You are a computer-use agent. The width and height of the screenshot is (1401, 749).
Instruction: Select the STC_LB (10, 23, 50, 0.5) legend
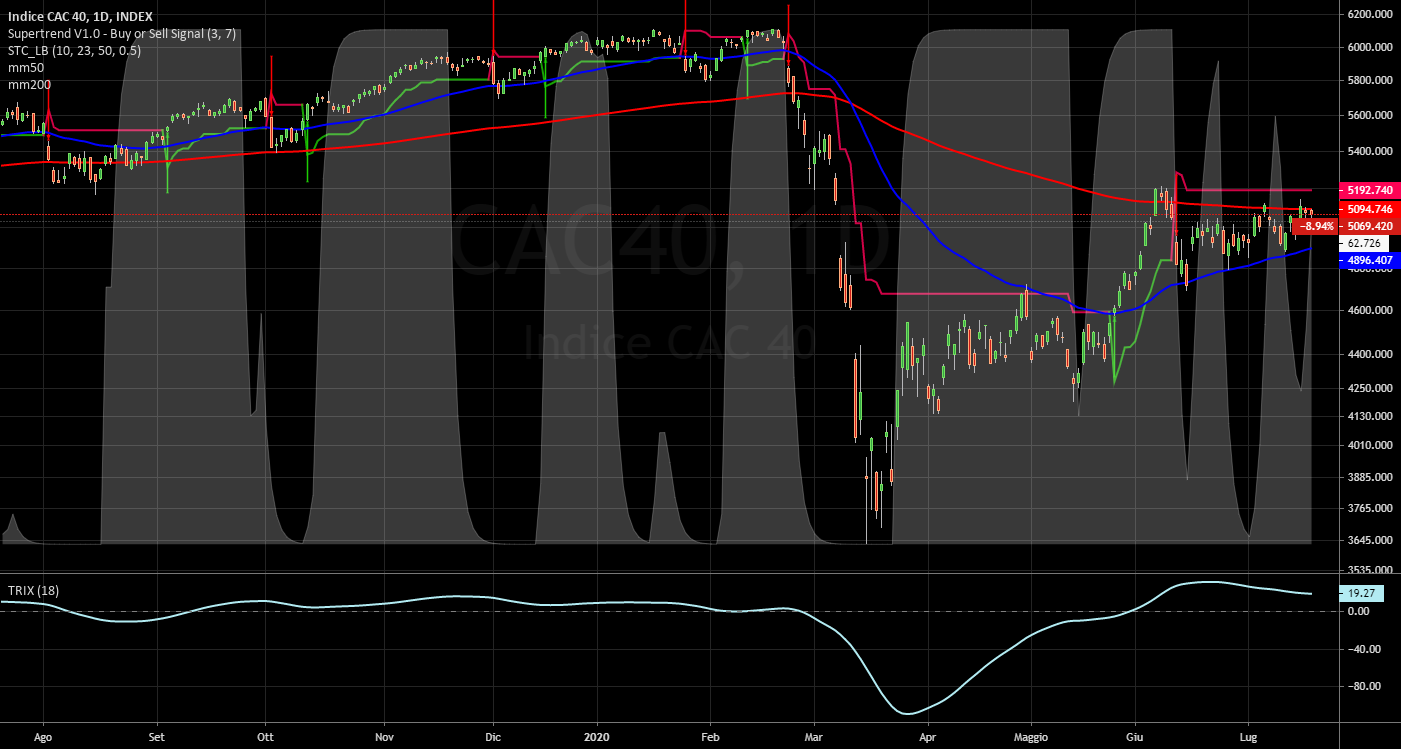coord(74,50)
